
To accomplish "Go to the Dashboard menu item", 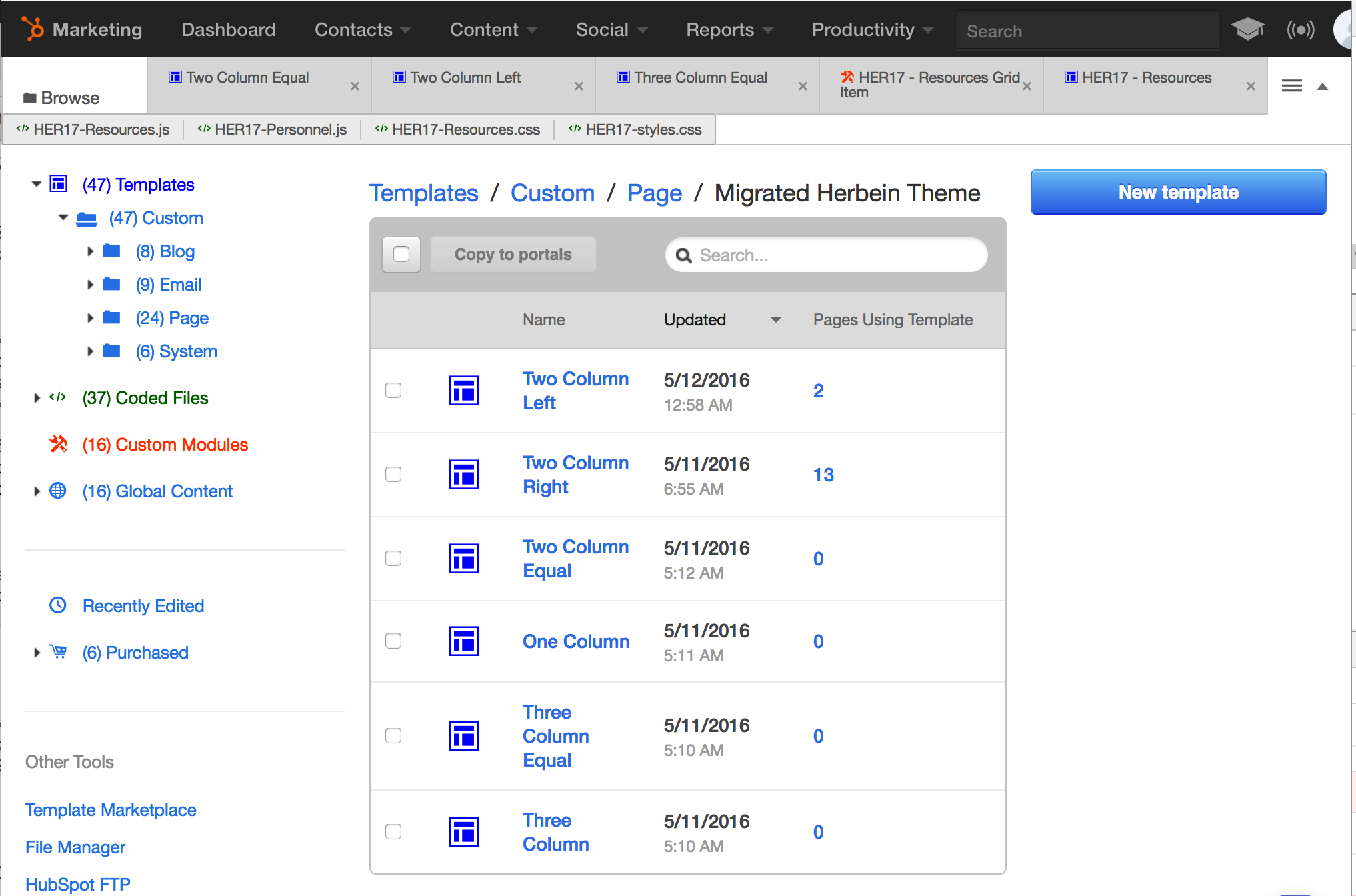I will pyautogui.click(x=228, y=30).
